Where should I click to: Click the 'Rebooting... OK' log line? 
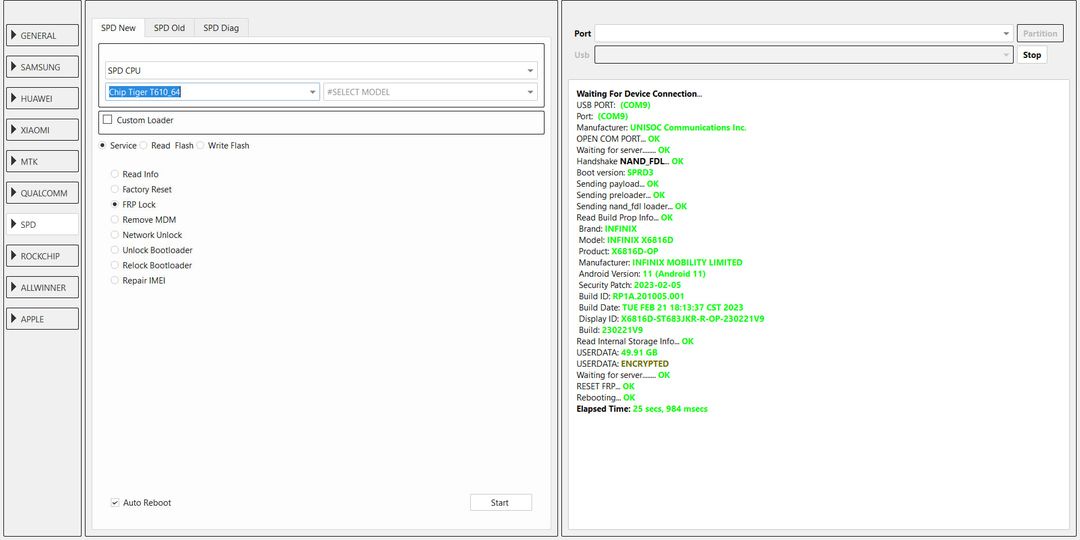[x=606, y=397]
